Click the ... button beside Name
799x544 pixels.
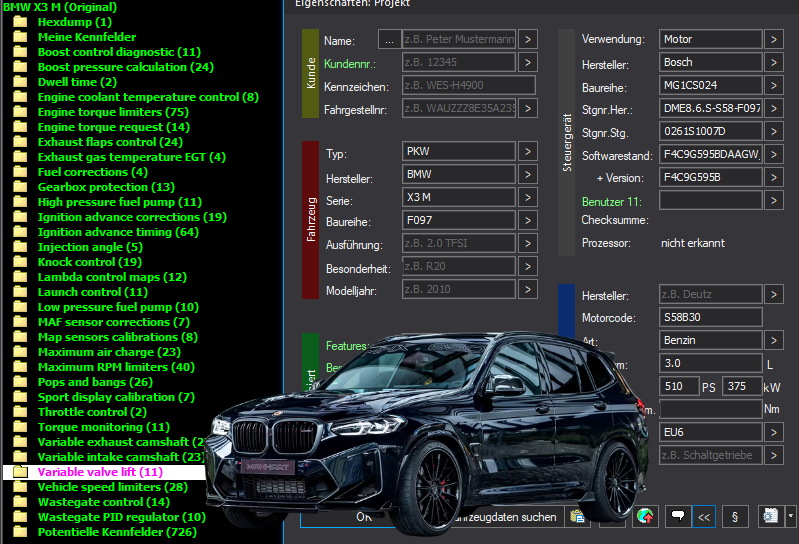pos(389,39)
